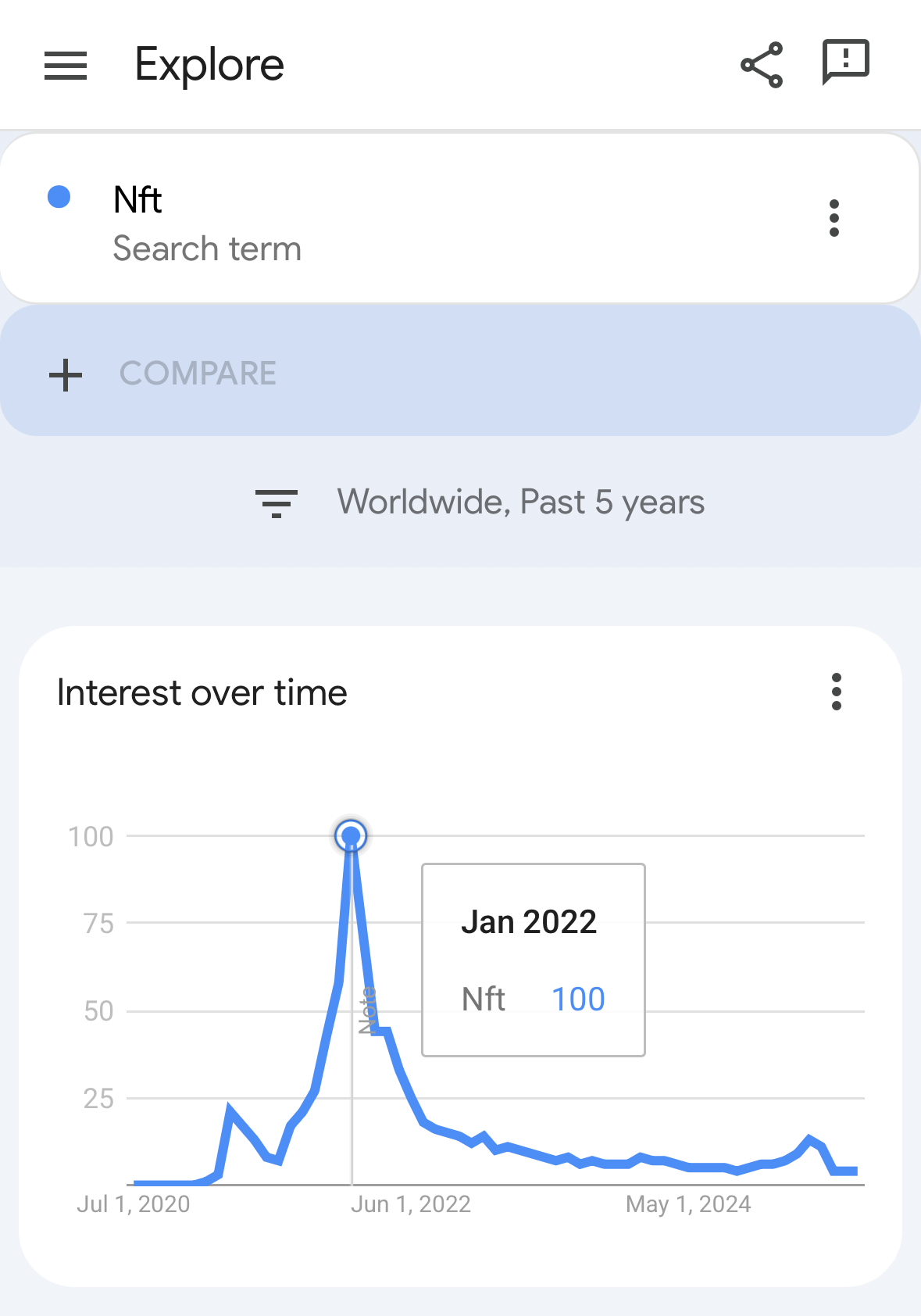
Task: Click the filter icon beside Worldwide
Action: click(277, 503)
